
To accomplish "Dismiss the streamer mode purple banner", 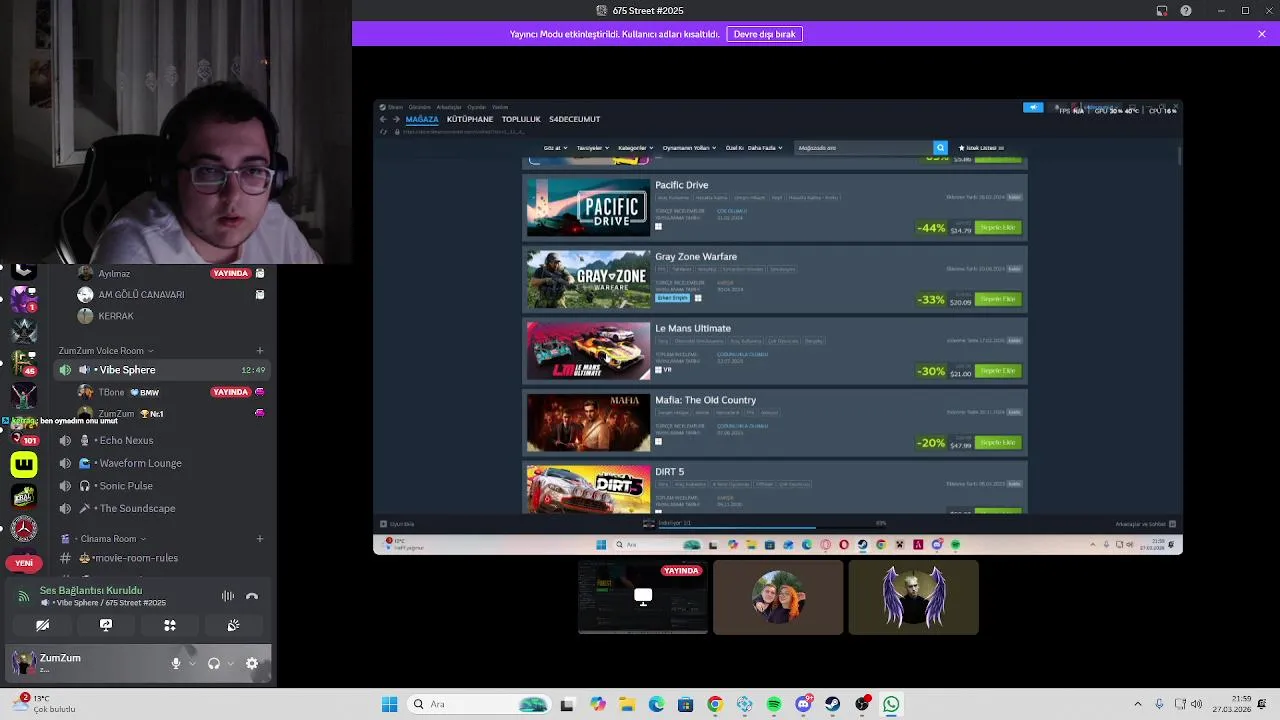I will (x=1262, y=34).
